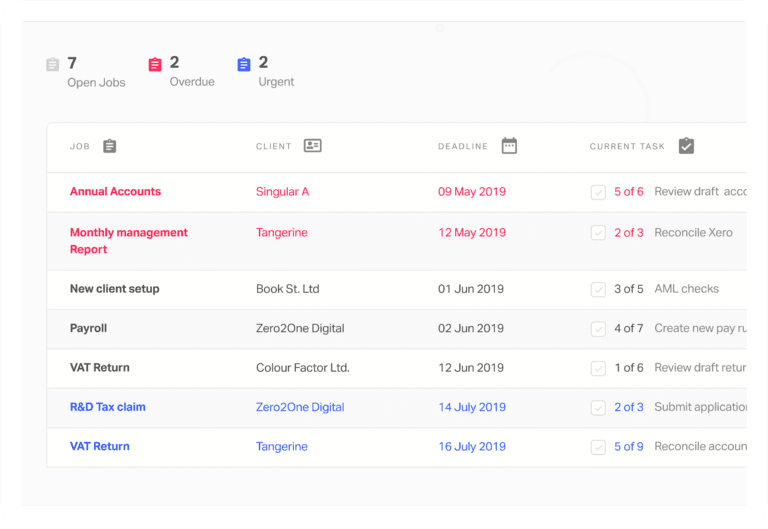
Task: Sort by the JOB column header
Action: 80,146
